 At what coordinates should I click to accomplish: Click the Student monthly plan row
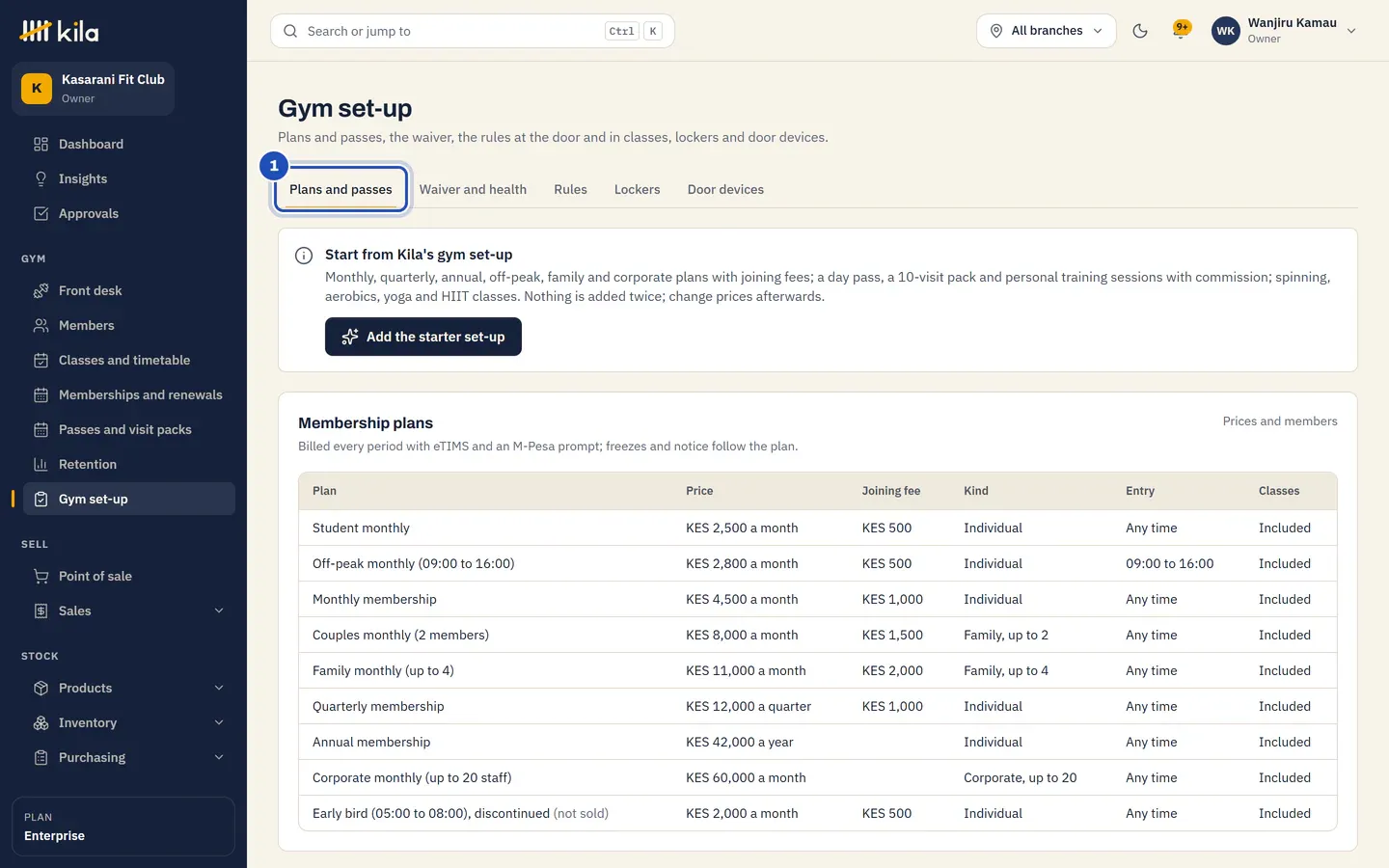coord(818,528)
